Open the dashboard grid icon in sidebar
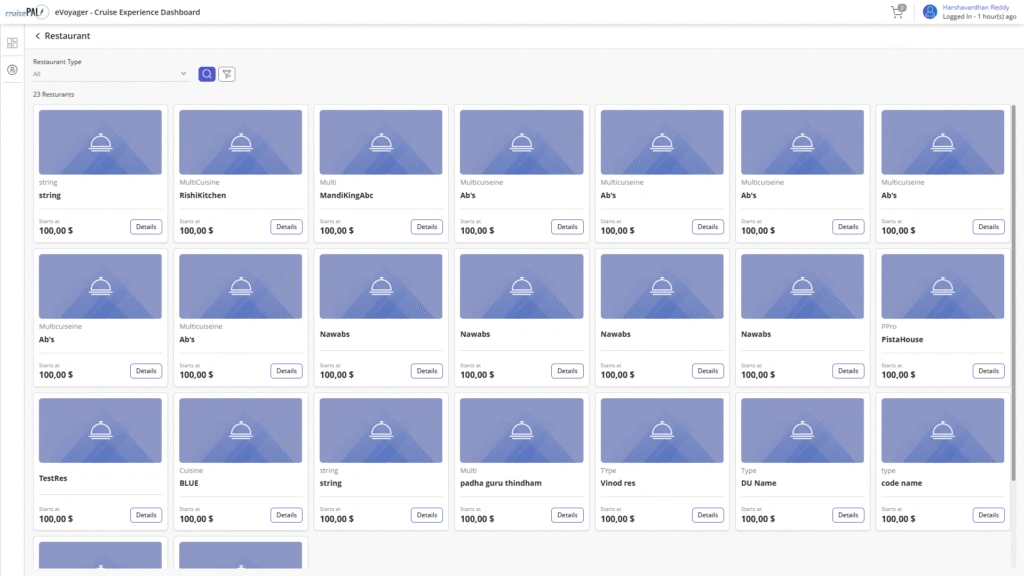 tap(12, 43)
